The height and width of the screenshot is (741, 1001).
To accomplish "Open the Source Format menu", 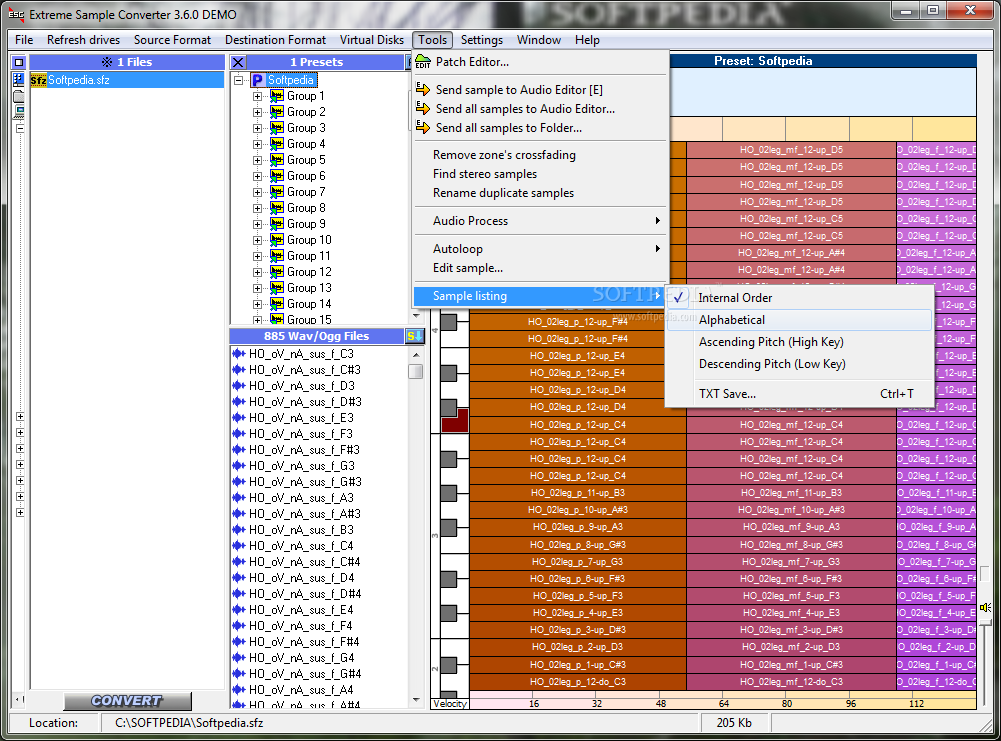I will pos(172,40).
